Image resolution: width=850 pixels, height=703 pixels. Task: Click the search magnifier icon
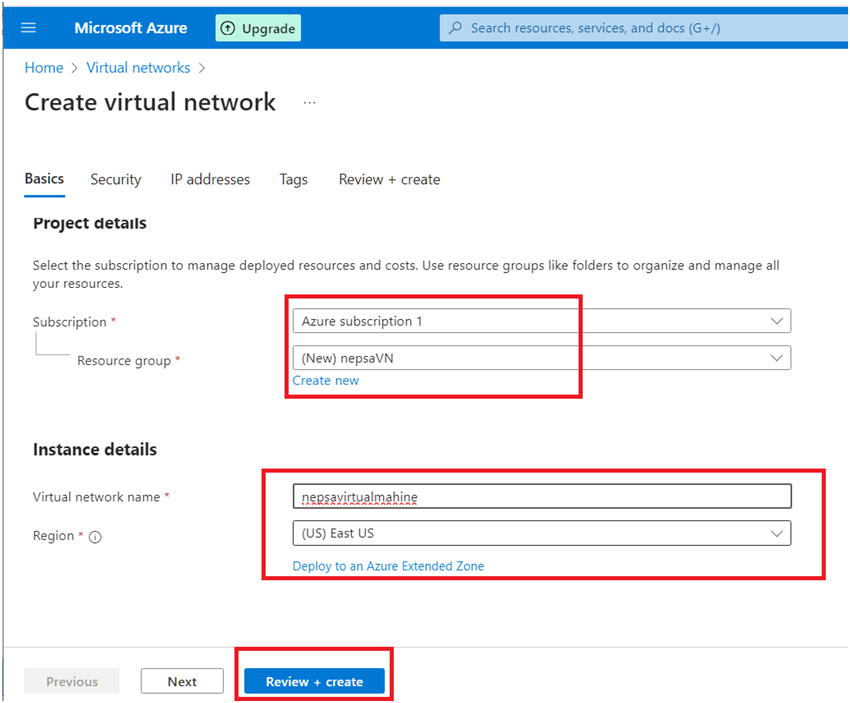(x=456, y=28)
